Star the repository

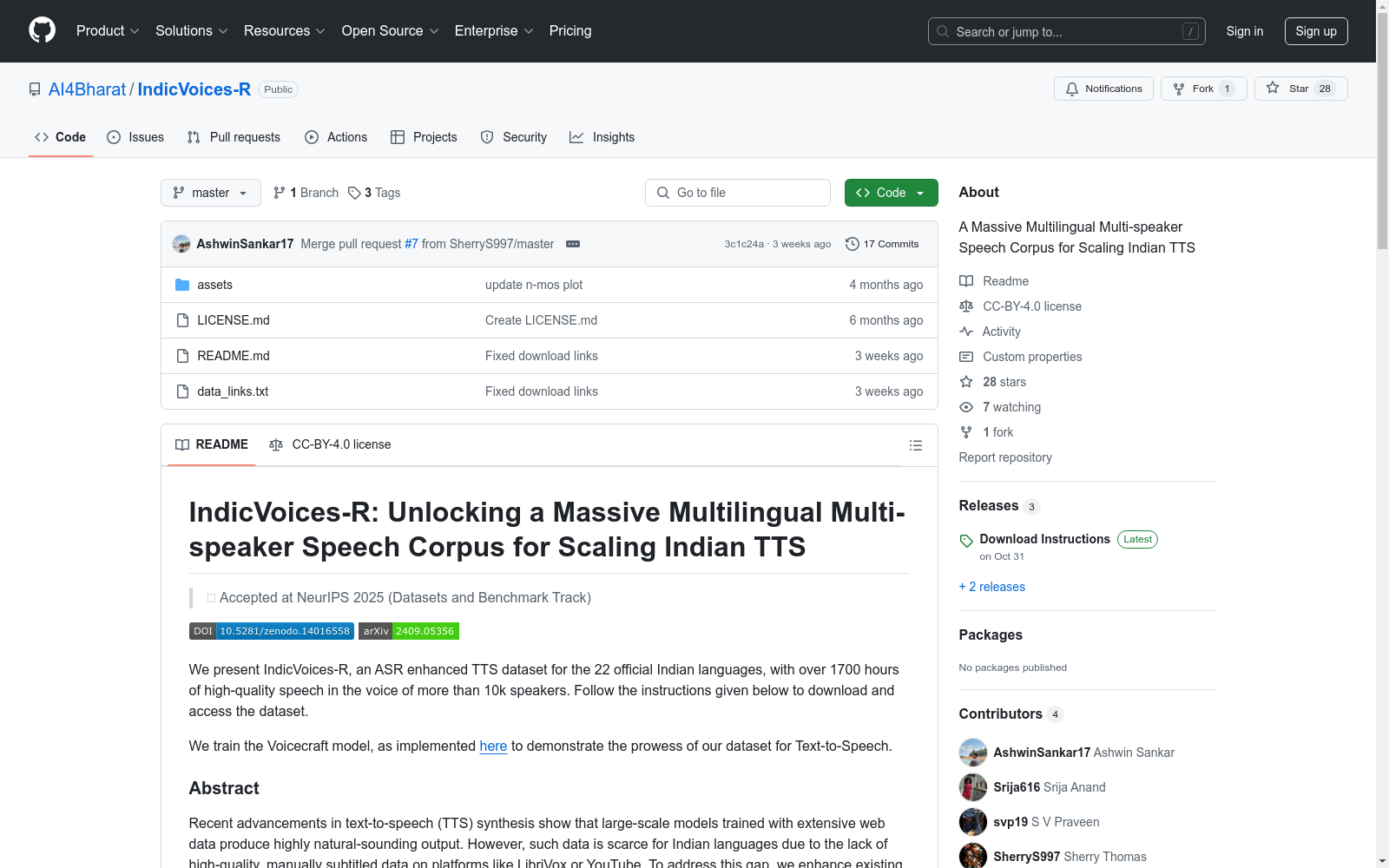[1300, 89]
